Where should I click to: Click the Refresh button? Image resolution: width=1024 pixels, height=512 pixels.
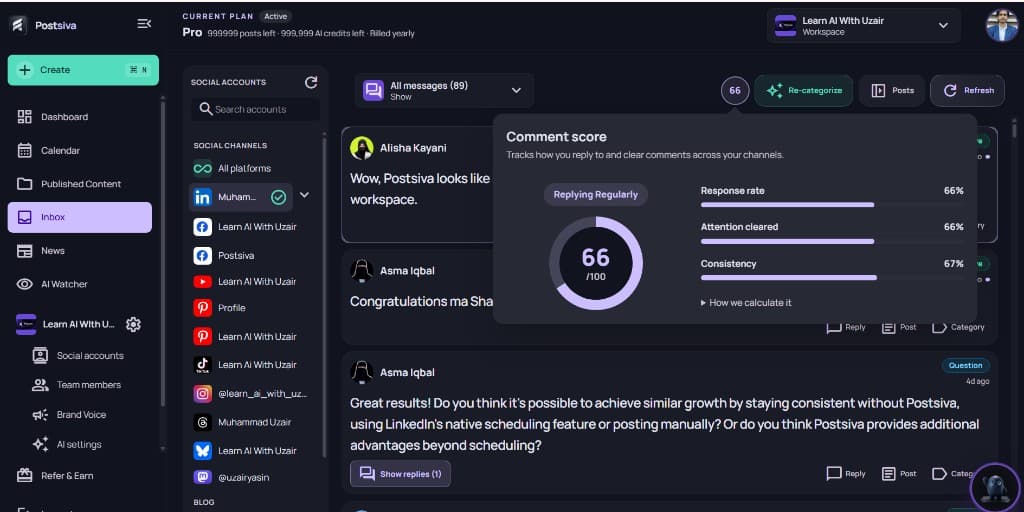(968, 91)
